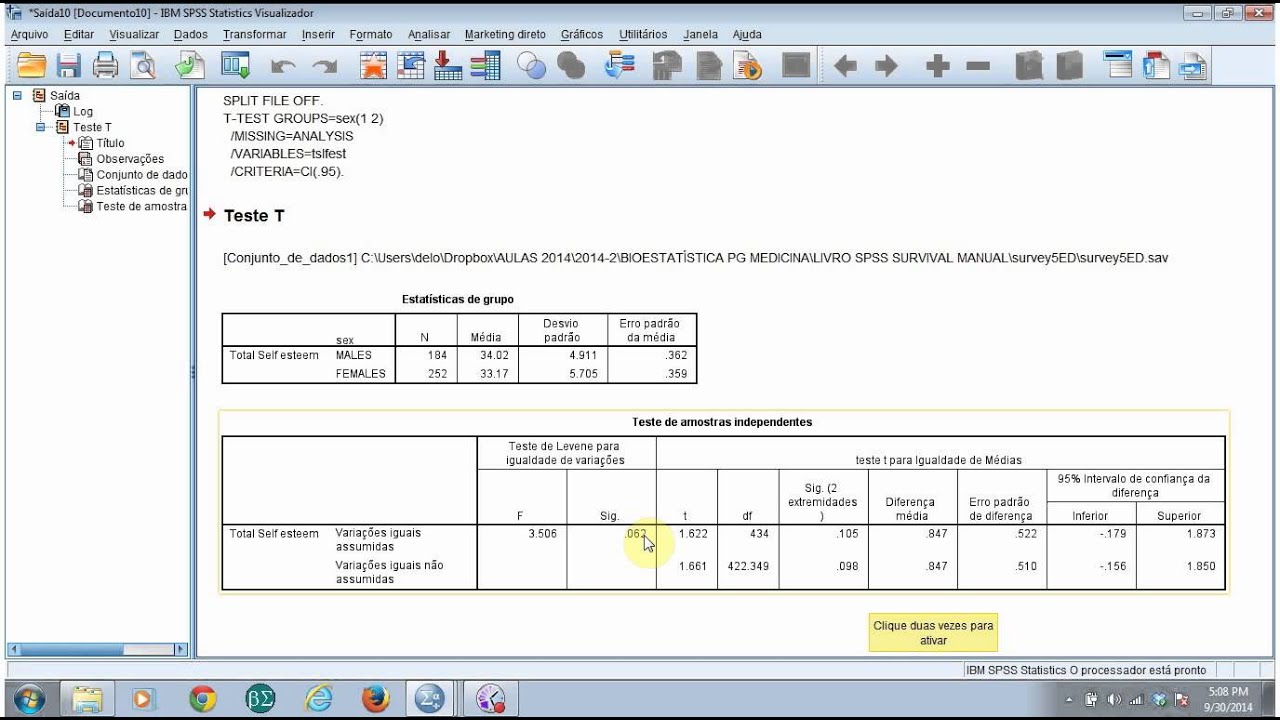The image size is (1280, 720).
Task: Open Windows Explorer from the taskbar
Action: click(x=87, y=699)
